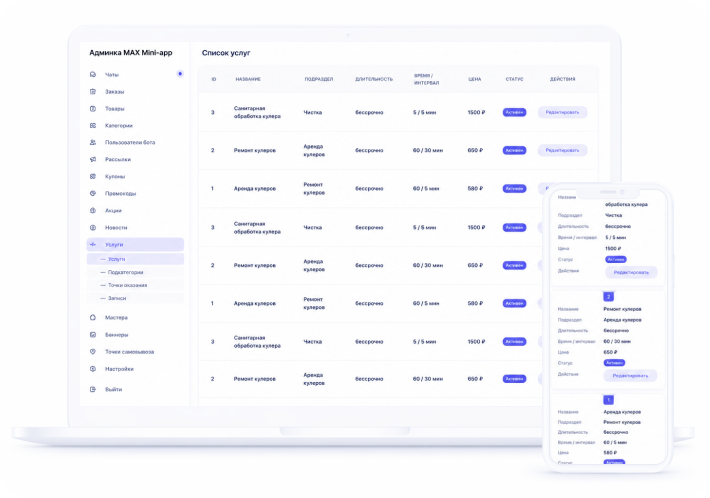Viewport: 710px width, 498px height.
Task: Click the Админка MAX Mini-app title
Action: (x=131, y=53)
